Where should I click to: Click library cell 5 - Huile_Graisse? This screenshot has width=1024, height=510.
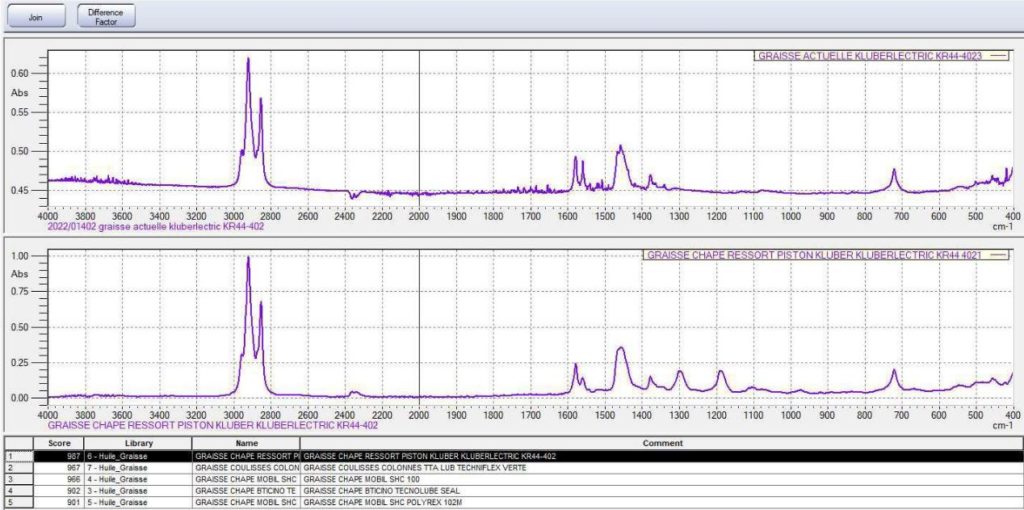[x=138, y=502]
